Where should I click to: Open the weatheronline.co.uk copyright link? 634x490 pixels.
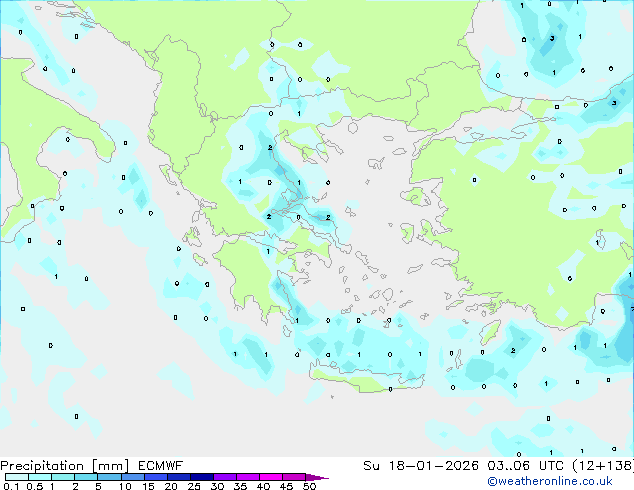pyautogui.click(x=549, y=481)
